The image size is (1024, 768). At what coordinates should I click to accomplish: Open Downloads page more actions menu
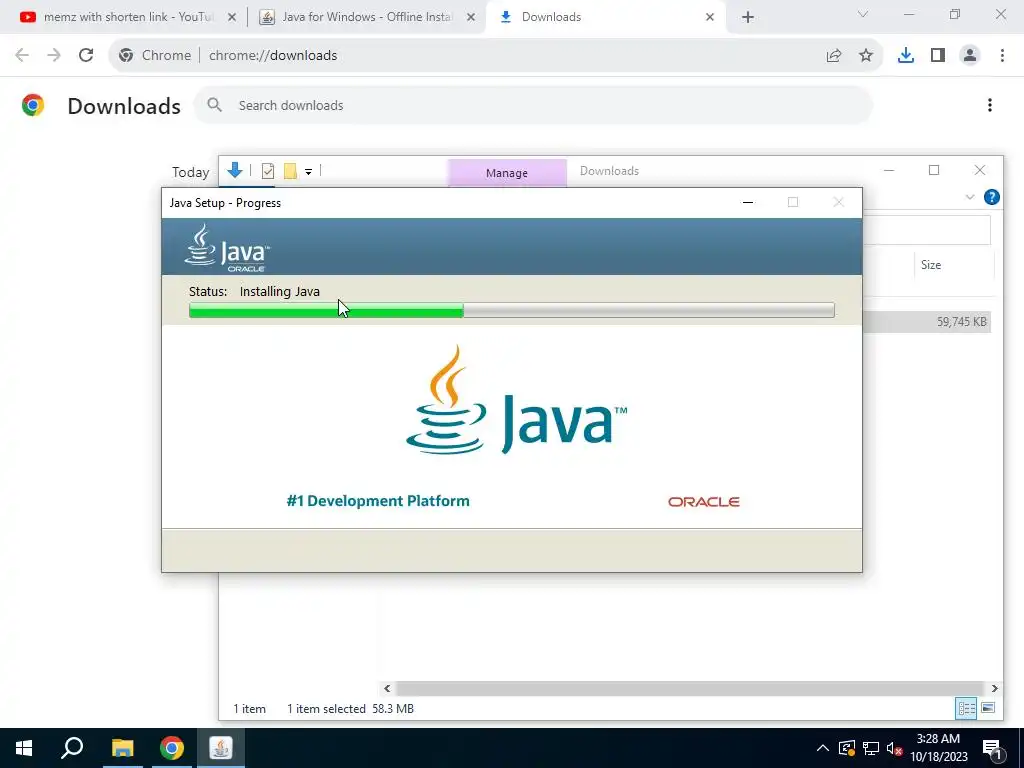pos(990,105)
